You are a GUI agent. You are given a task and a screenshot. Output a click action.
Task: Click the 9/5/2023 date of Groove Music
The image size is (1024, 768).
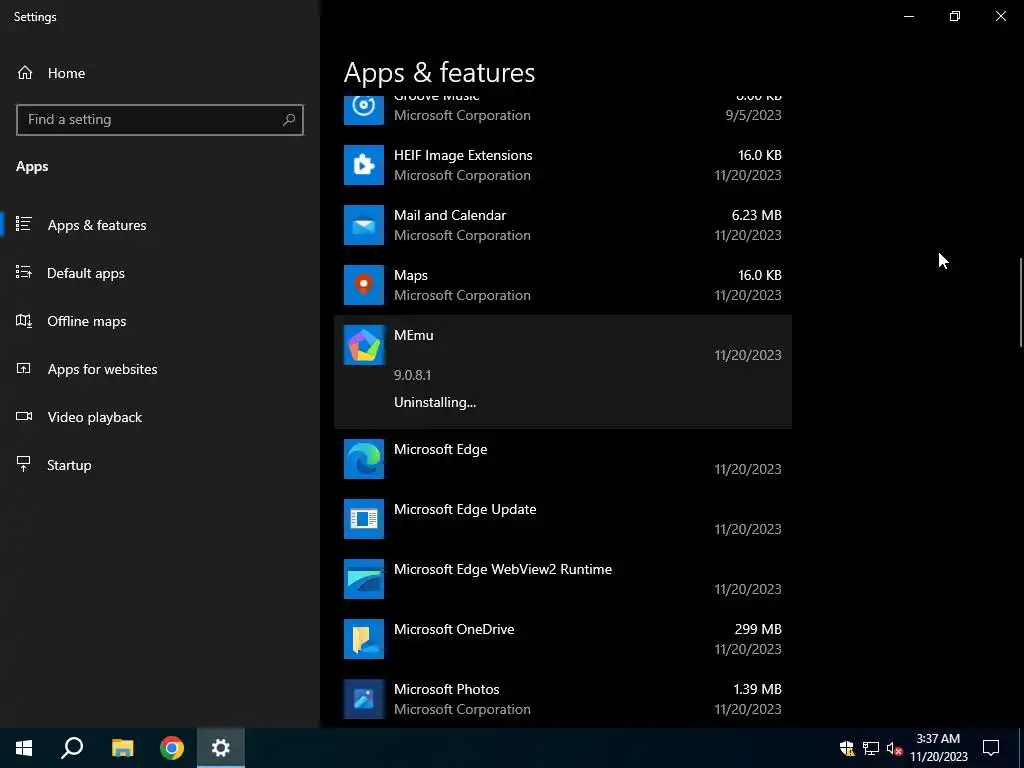tap(753, 115)
